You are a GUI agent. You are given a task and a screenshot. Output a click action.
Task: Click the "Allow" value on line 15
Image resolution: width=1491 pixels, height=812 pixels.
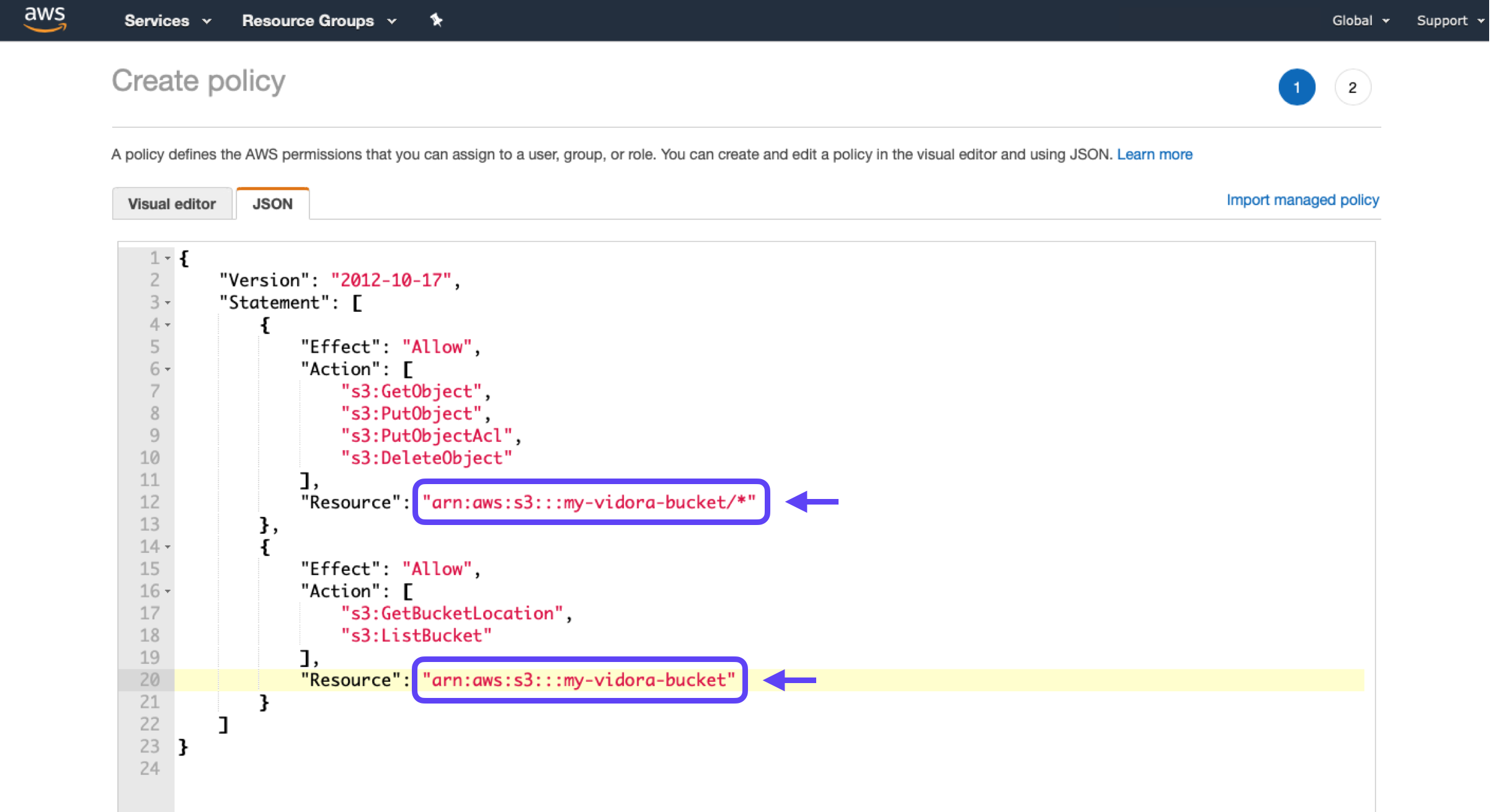tap(437, 569)
